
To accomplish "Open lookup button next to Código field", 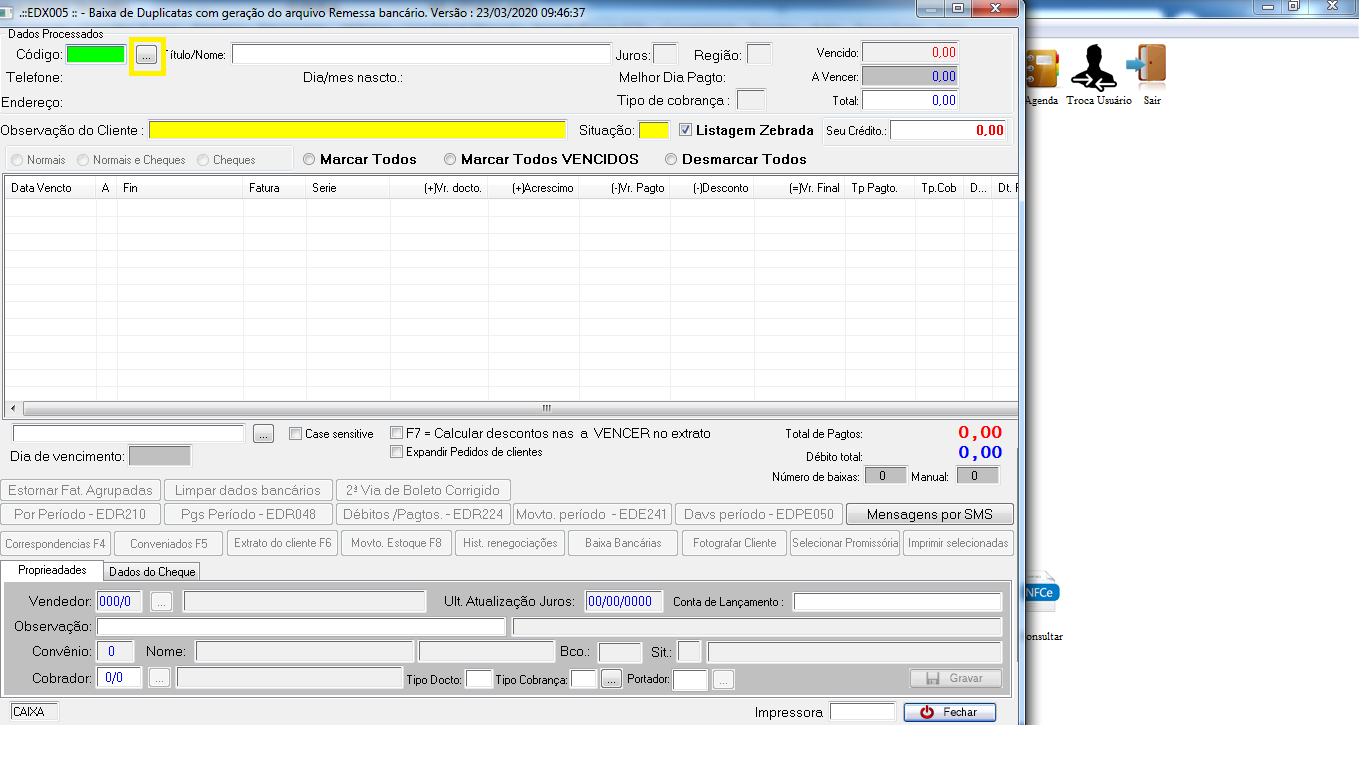I will click(x=147, y=54).
